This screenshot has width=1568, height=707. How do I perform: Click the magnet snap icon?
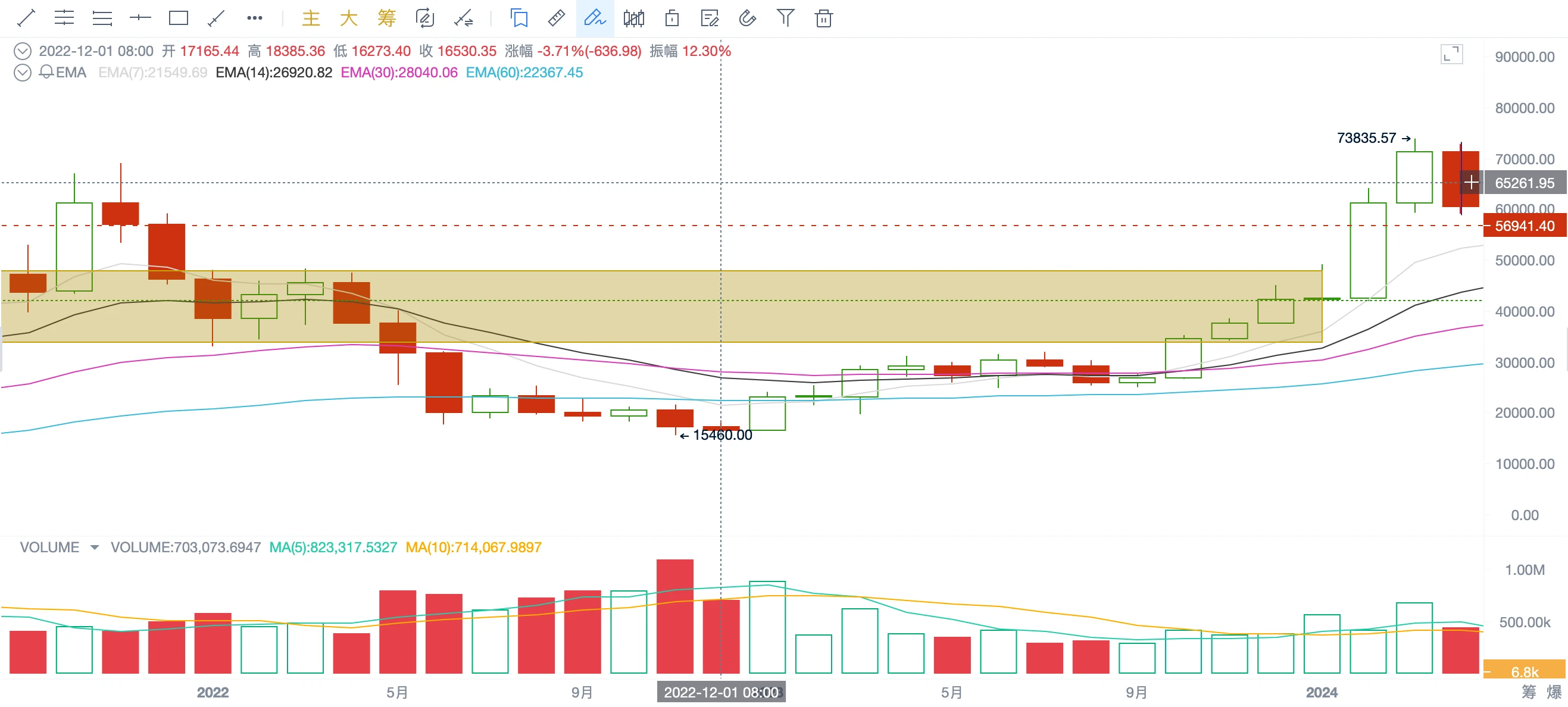(748, 18)
